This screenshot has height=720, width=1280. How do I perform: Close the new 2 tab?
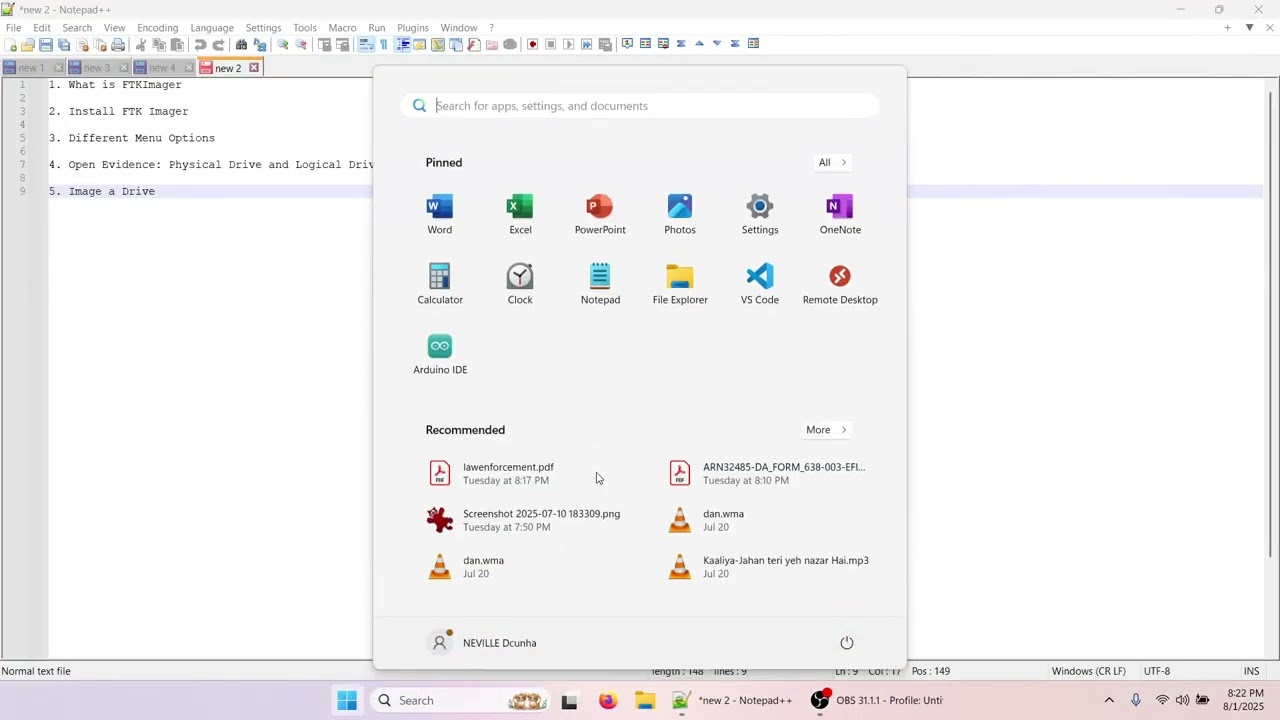[254, 68]
